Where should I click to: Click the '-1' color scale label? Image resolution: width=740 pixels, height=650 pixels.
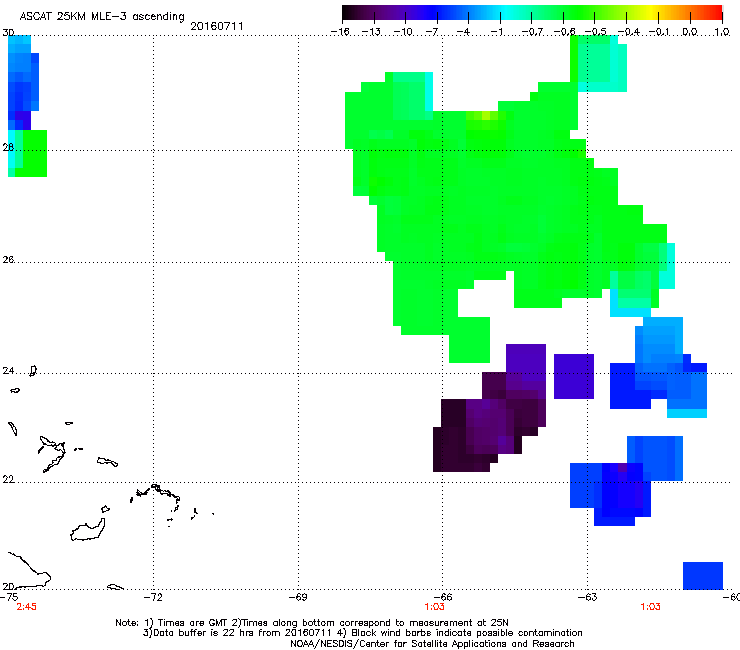496,32
